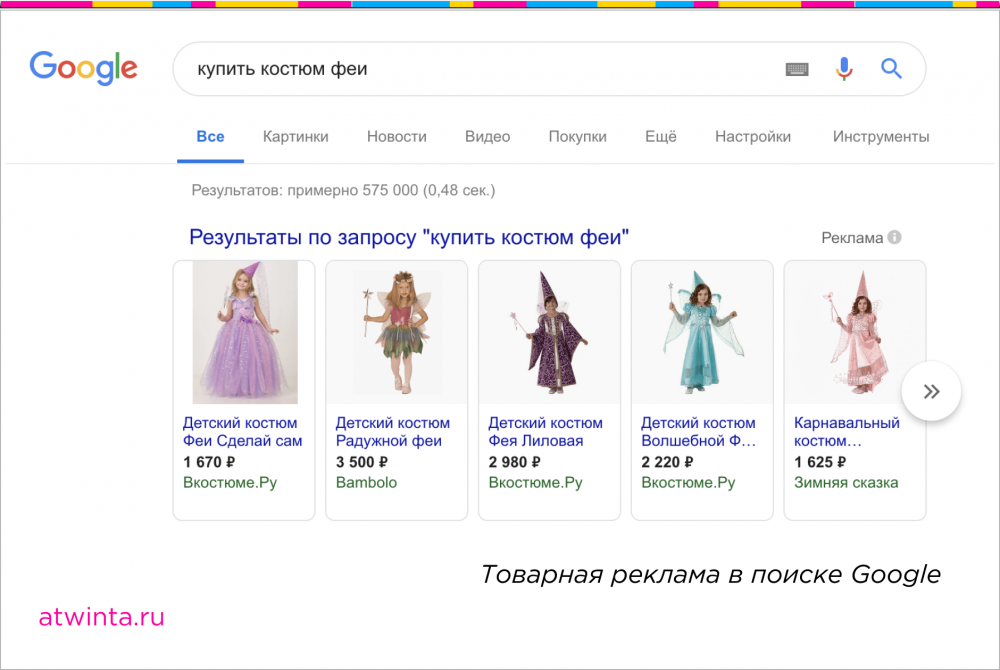This screenshot has height=670, width=1000.
Task: Switch to the Видео tab
Action: tap(487, 136)
